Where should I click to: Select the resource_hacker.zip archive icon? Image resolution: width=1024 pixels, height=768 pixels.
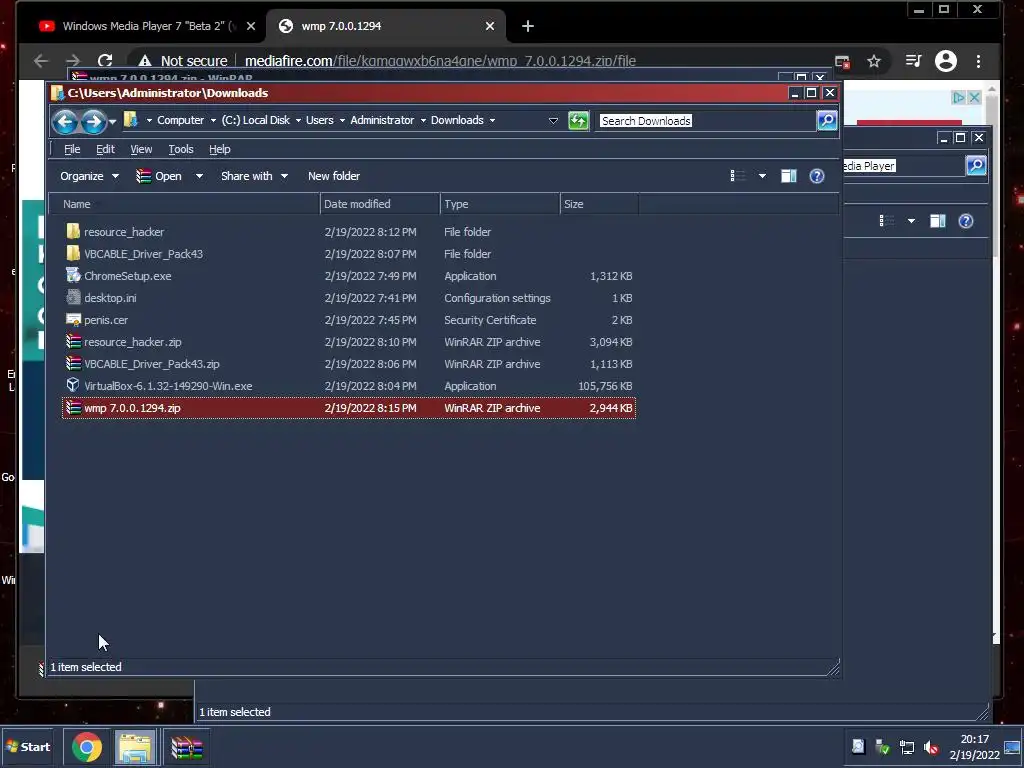pos(73,342)
